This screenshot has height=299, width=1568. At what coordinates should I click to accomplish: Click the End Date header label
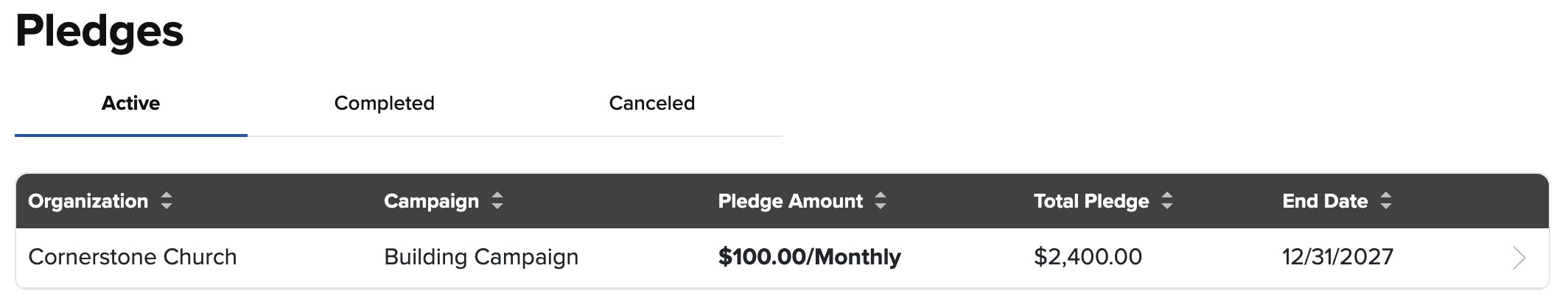tap(1324, 201)
